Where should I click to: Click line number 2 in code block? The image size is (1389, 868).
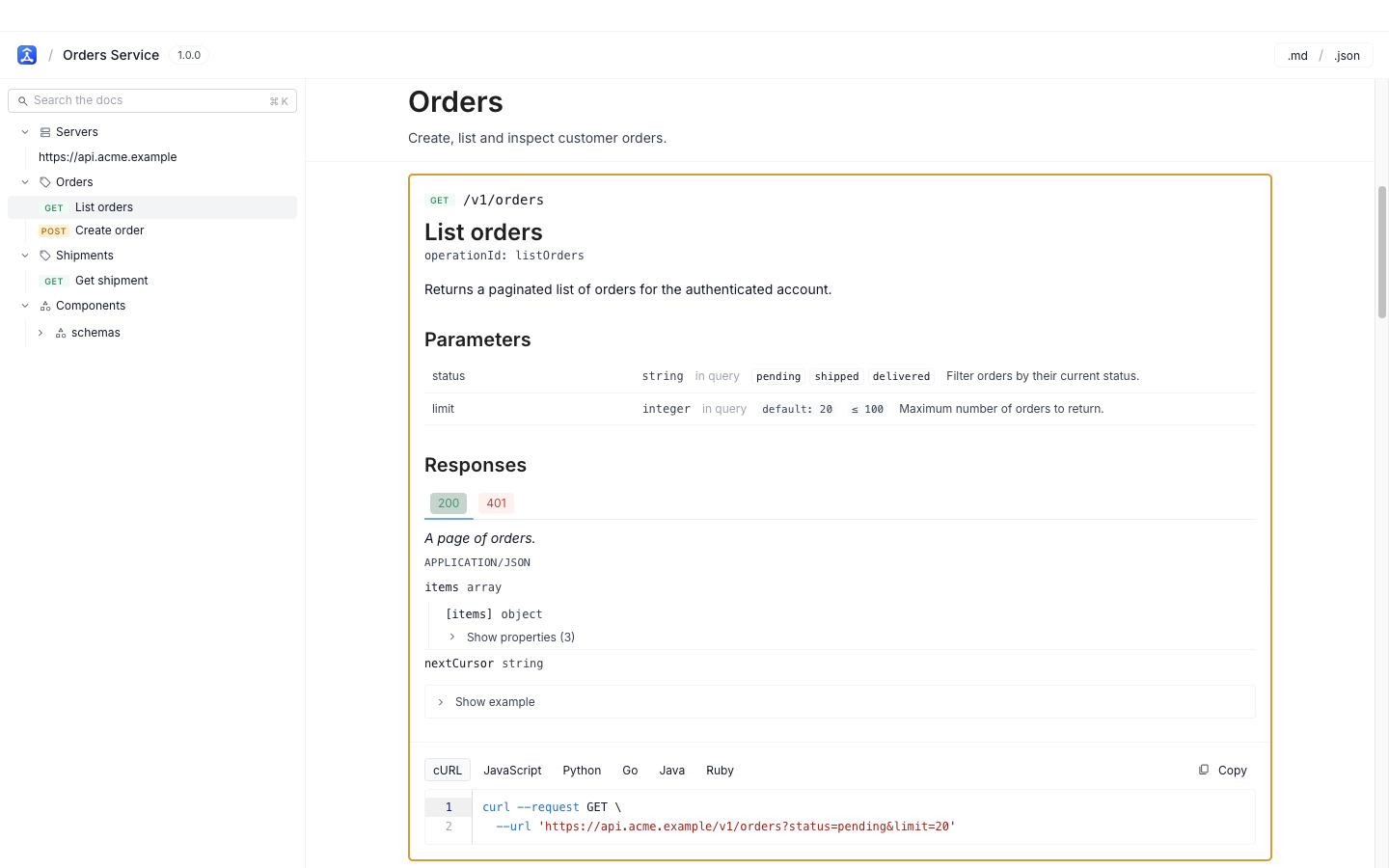click(x=449, y=827)
